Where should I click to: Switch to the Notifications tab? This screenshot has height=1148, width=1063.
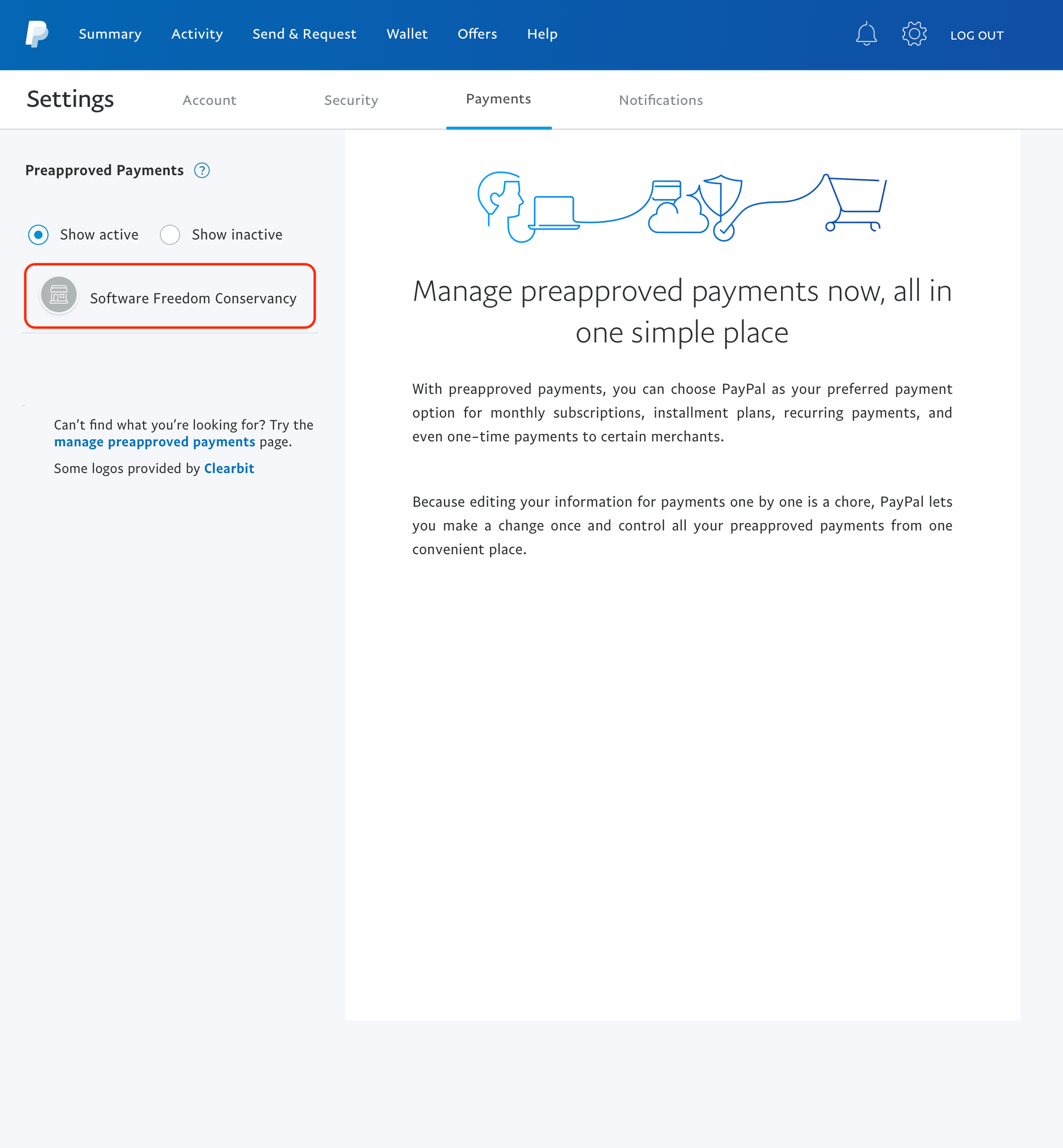[x=661, y=99]
